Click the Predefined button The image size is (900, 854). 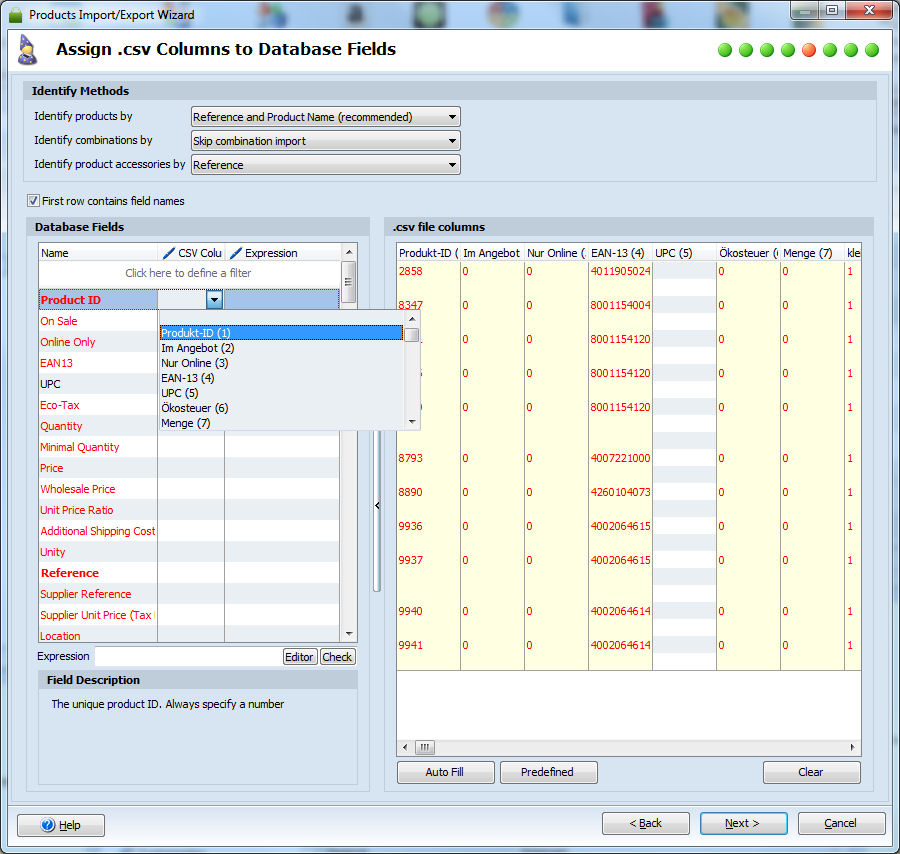click(547, 772)
